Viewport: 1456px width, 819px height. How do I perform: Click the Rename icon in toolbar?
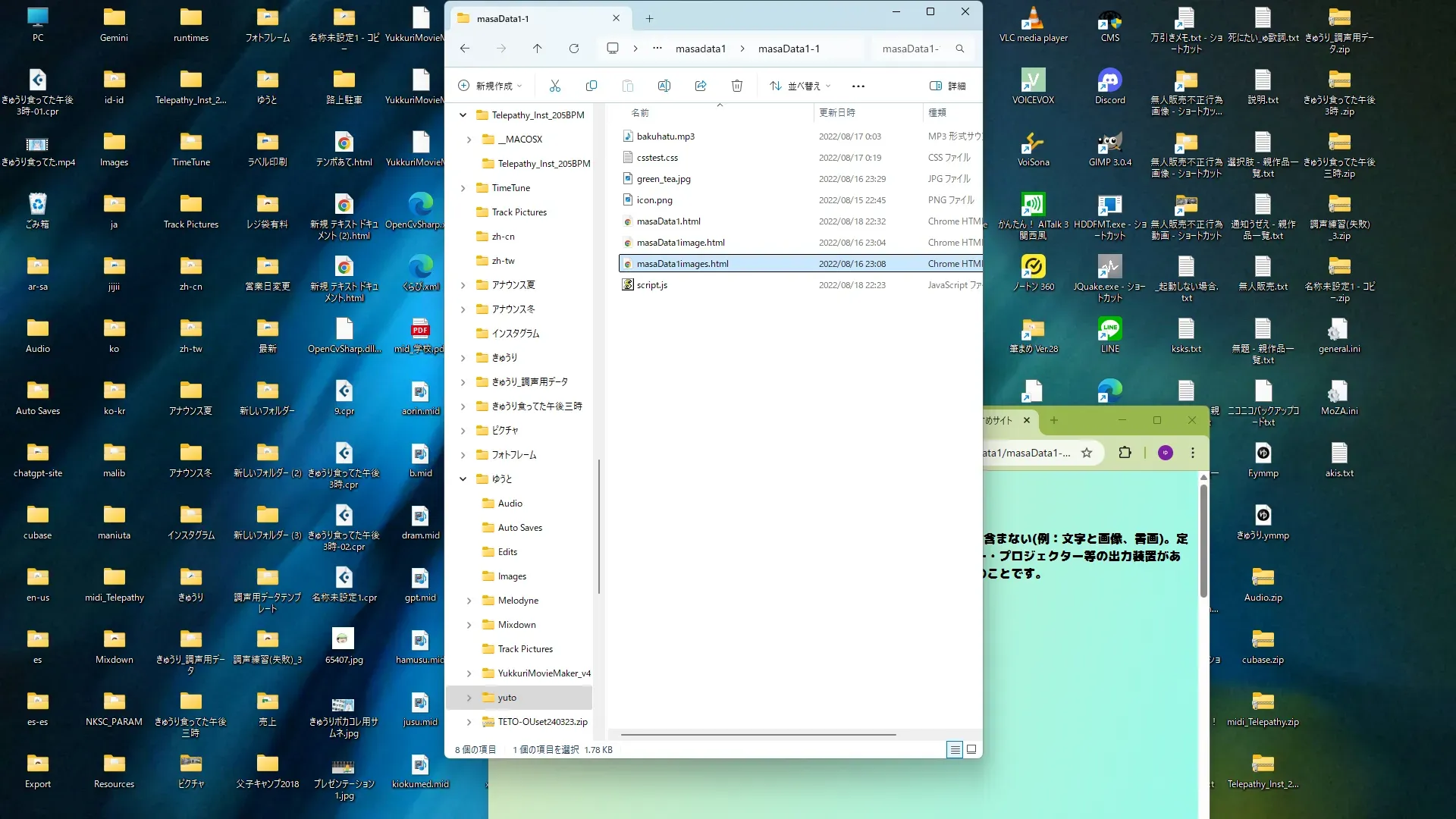[x=664, y=86]
